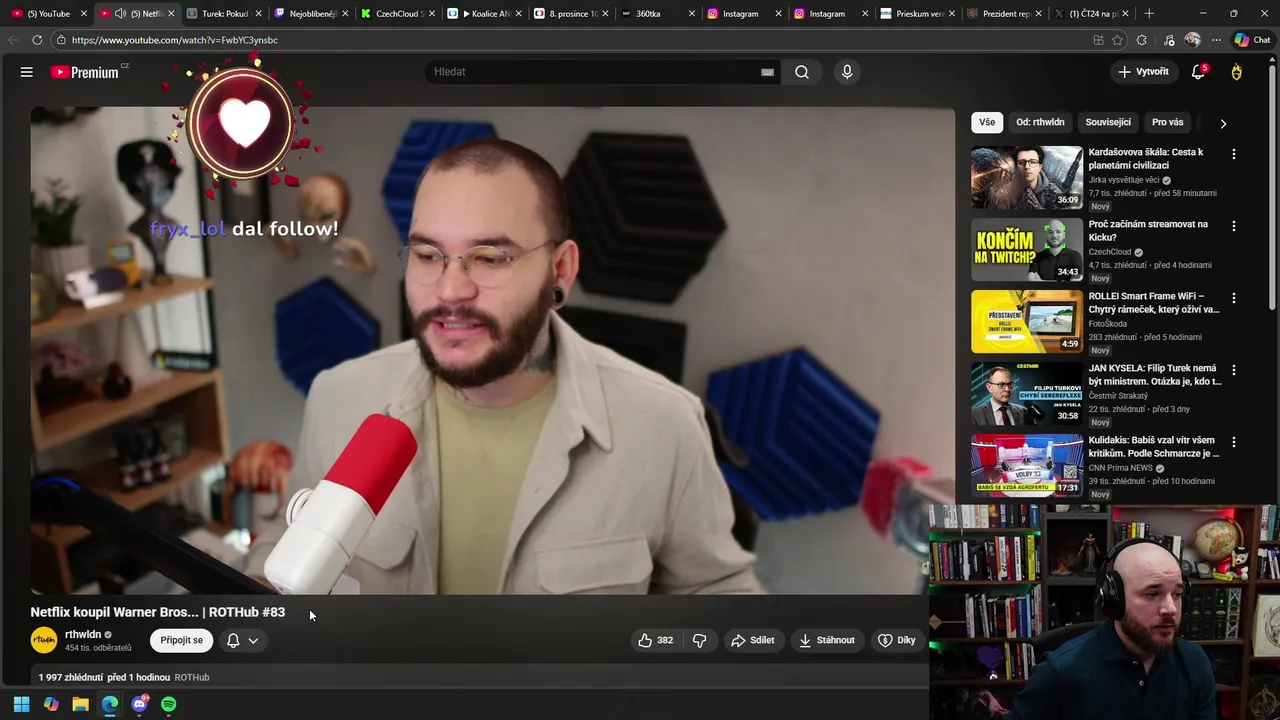Open options for Kardašovova škála video
1280x720 pixels.
point(1233,154)
